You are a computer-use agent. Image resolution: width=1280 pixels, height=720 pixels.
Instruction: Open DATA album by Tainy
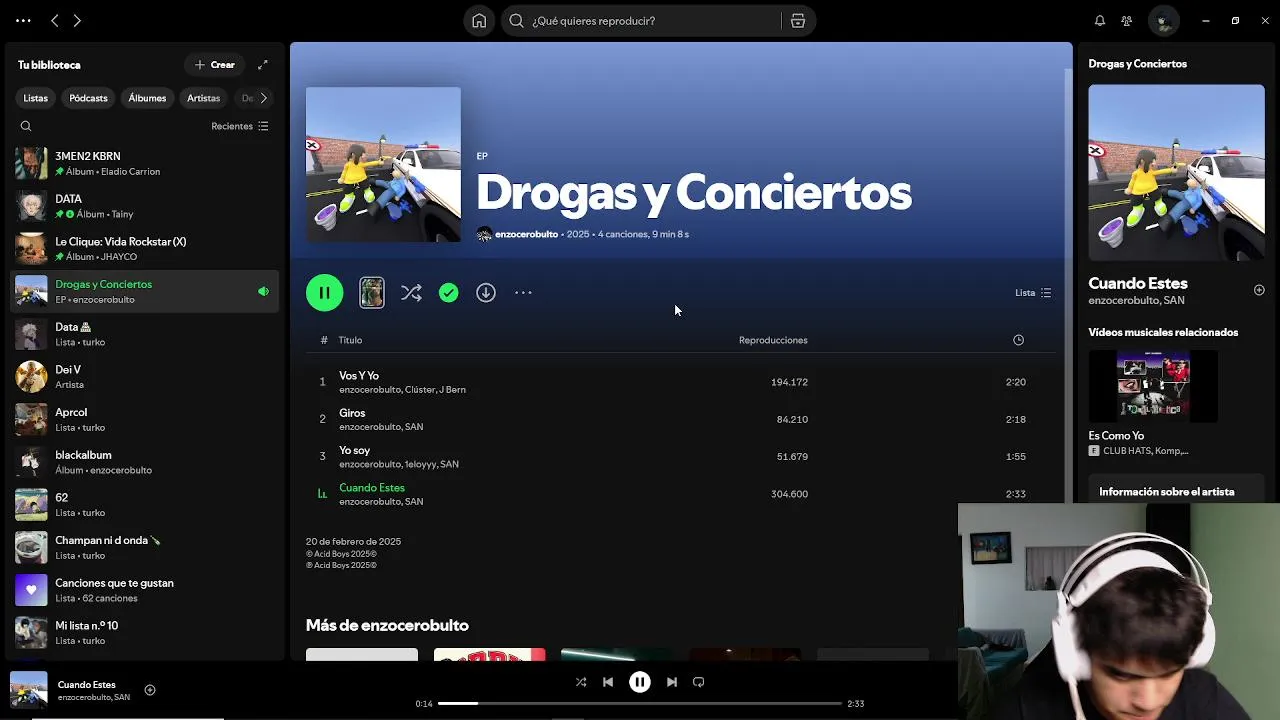point(145,206)
